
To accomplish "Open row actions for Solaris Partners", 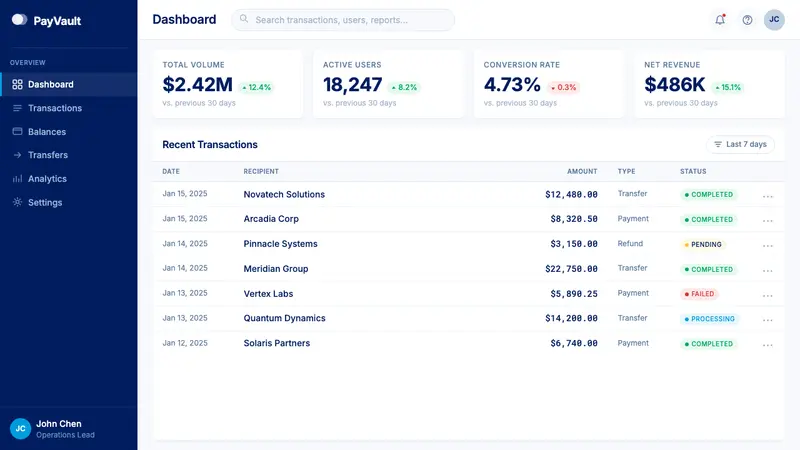I will click(x=767, y=345).
